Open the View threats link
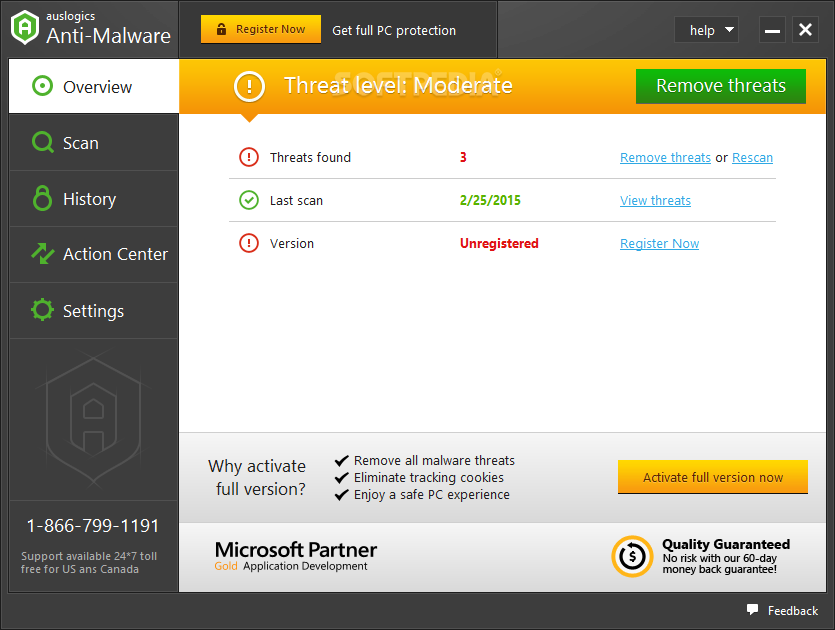The width and height of the screenshot is (835, 630). click(655, 201)
